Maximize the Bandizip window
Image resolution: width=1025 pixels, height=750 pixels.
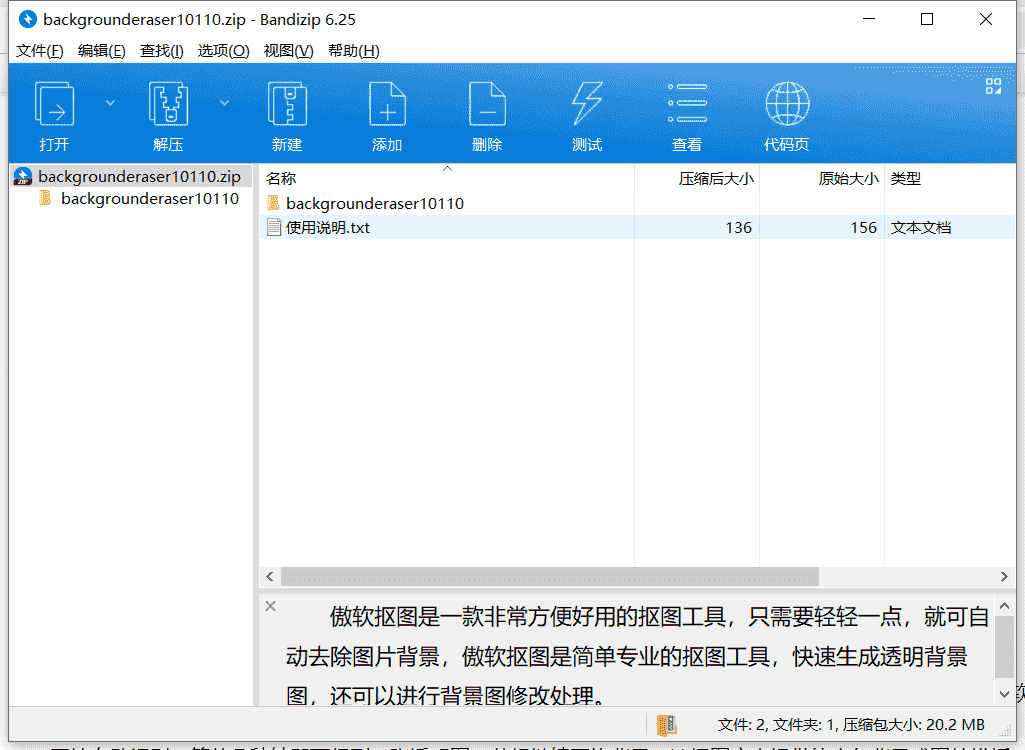pyautogui.click(x=927, y=19)
